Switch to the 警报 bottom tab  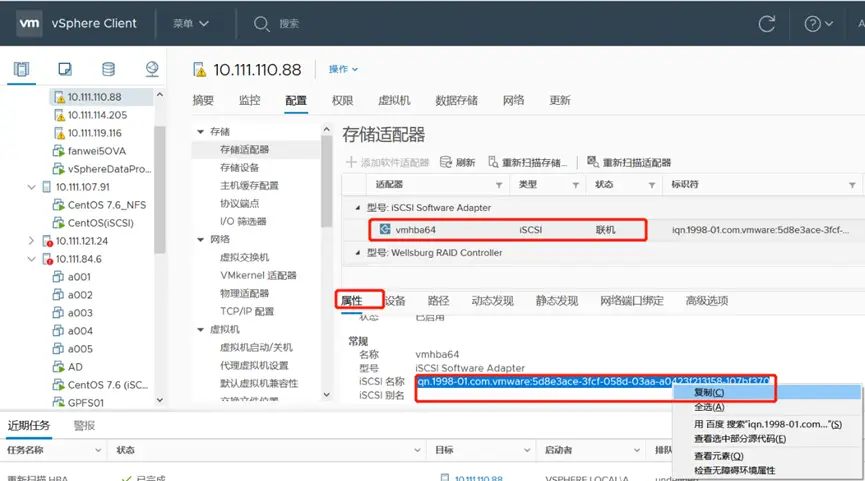coord(84,425)
